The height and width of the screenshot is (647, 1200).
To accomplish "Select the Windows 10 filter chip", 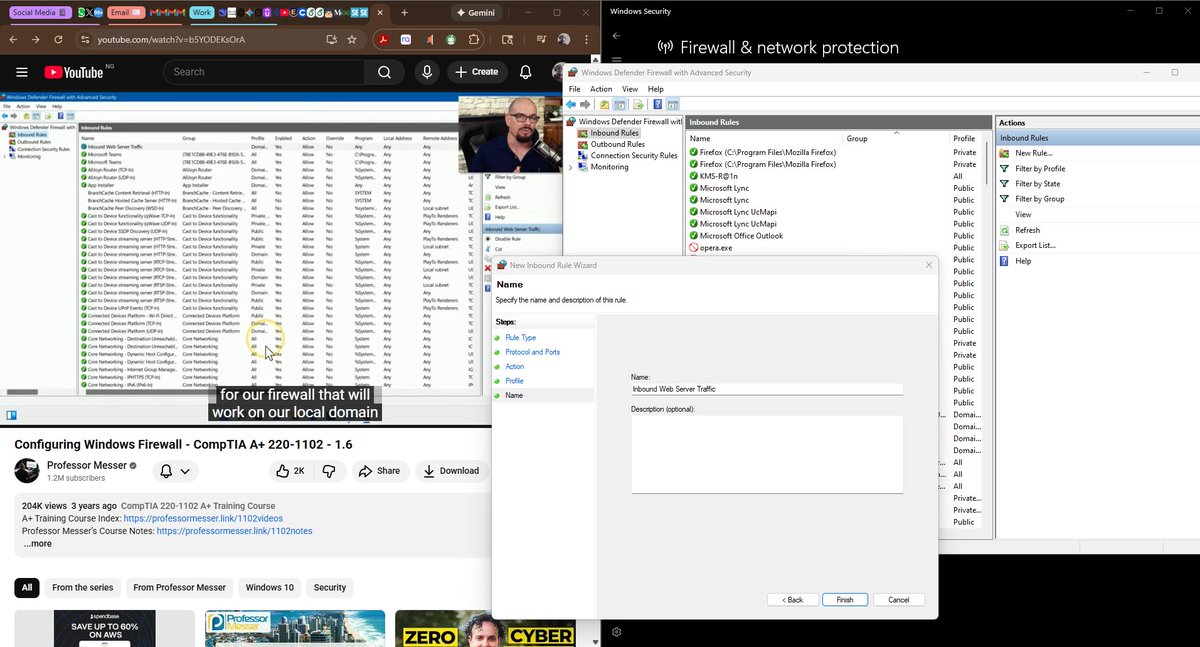I will tap(270, 587).
